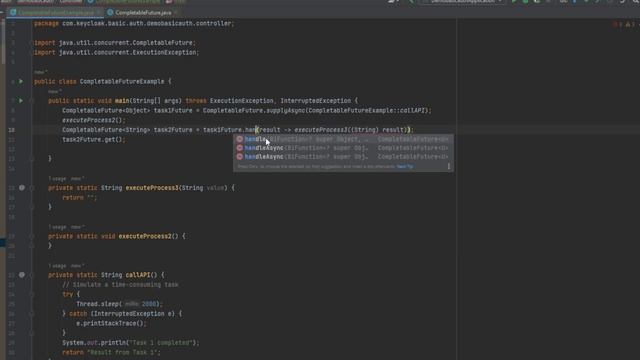
Task: Click fold end marker closing executeProcess2
Action: [x=31, y=246]
